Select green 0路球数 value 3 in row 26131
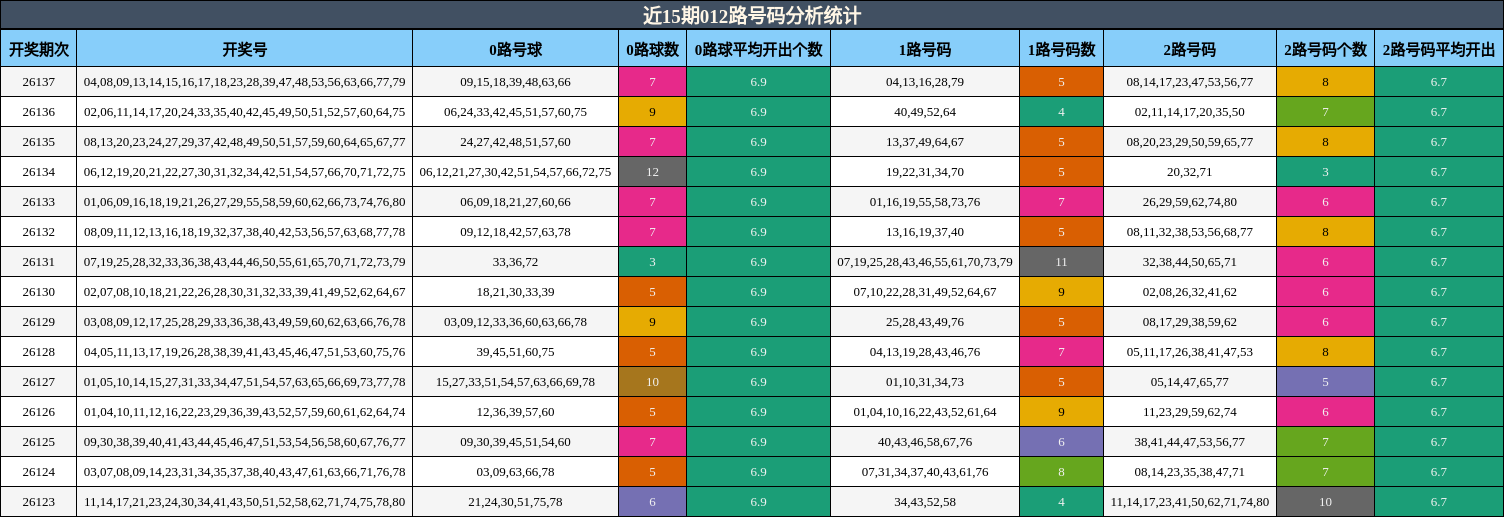This screenshot has height=517, width=1504. [x=653, y=262]
